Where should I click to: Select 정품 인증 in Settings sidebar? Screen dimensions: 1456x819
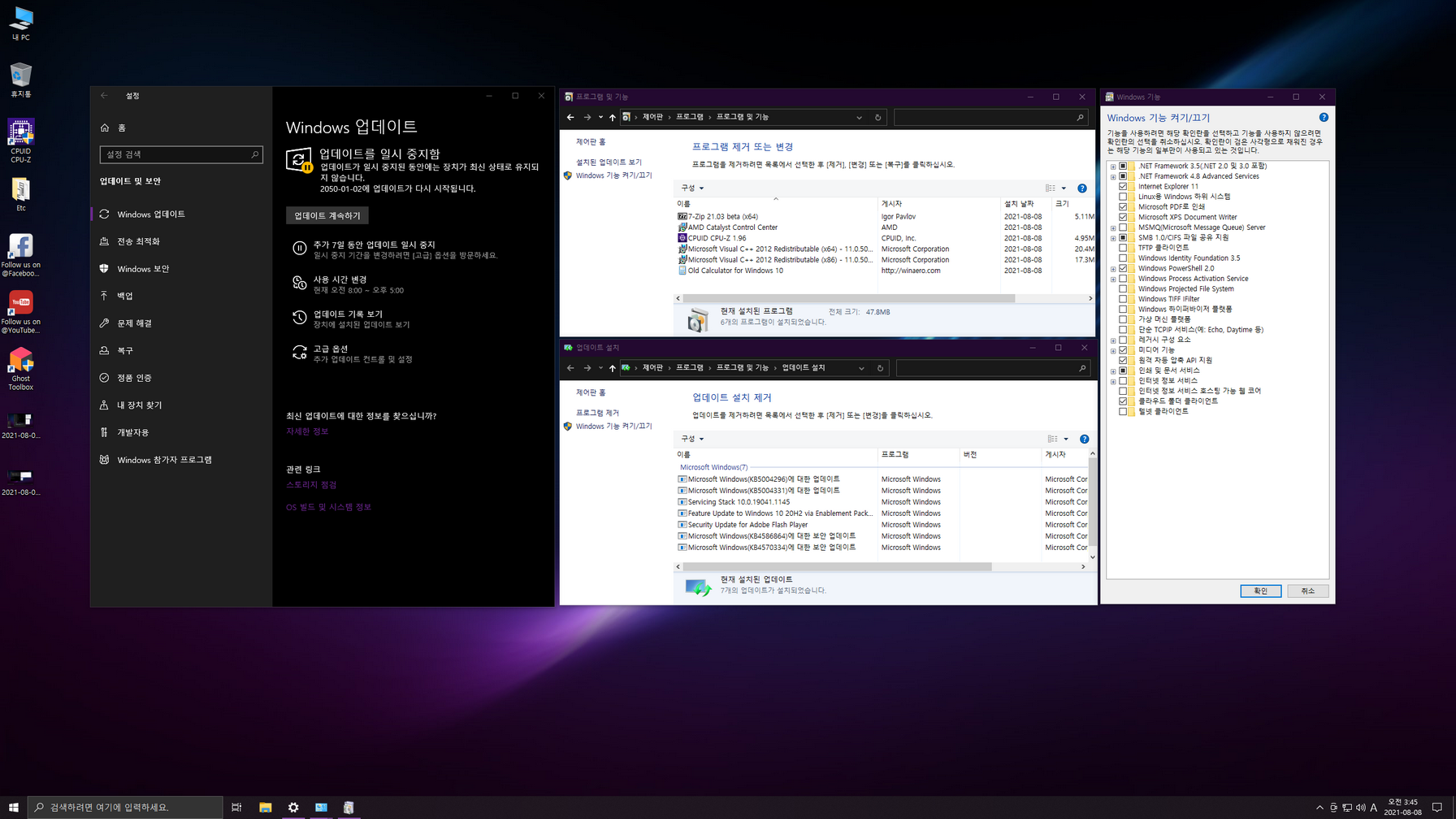[181, 378]
